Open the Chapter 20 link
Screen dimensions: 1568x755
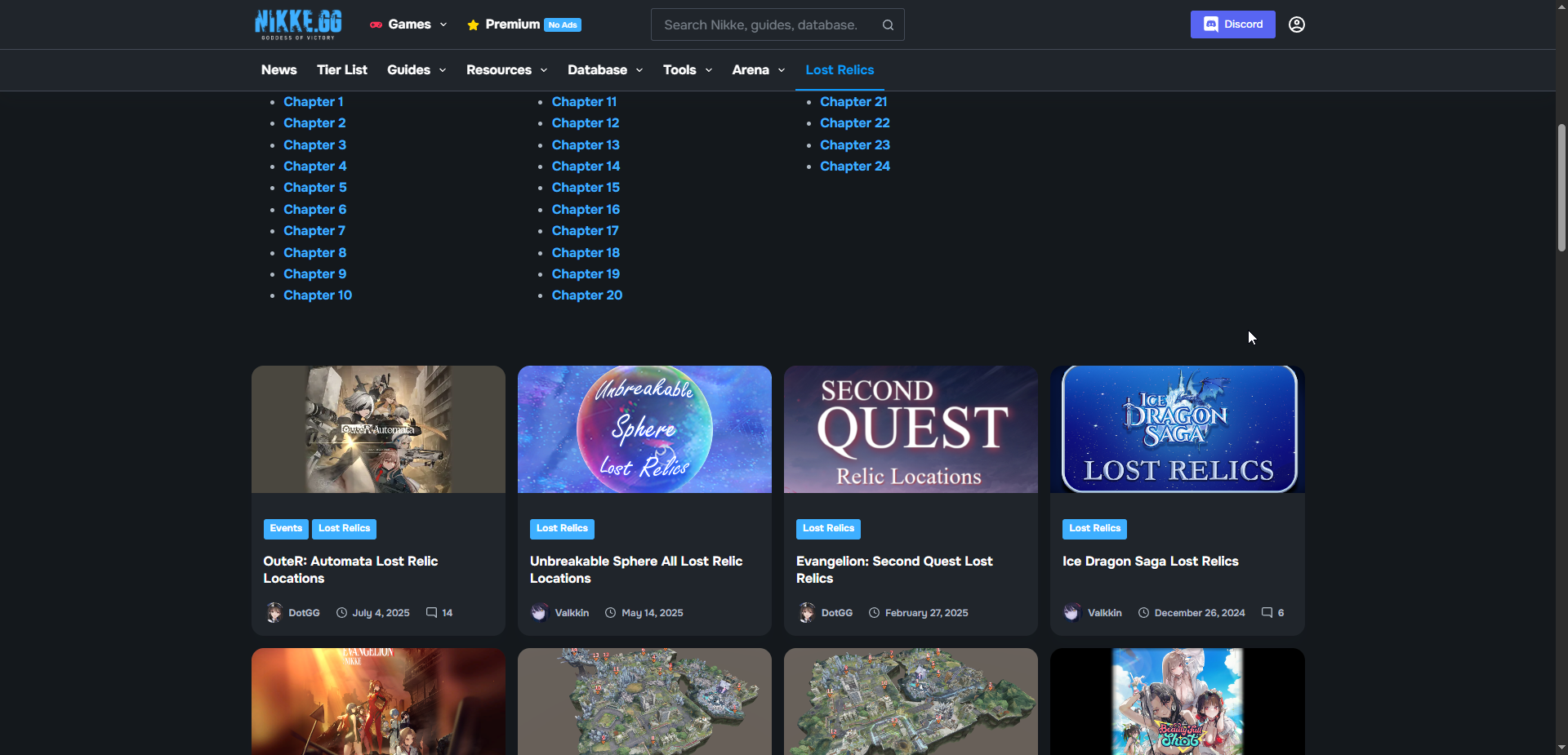click(587, 295)
